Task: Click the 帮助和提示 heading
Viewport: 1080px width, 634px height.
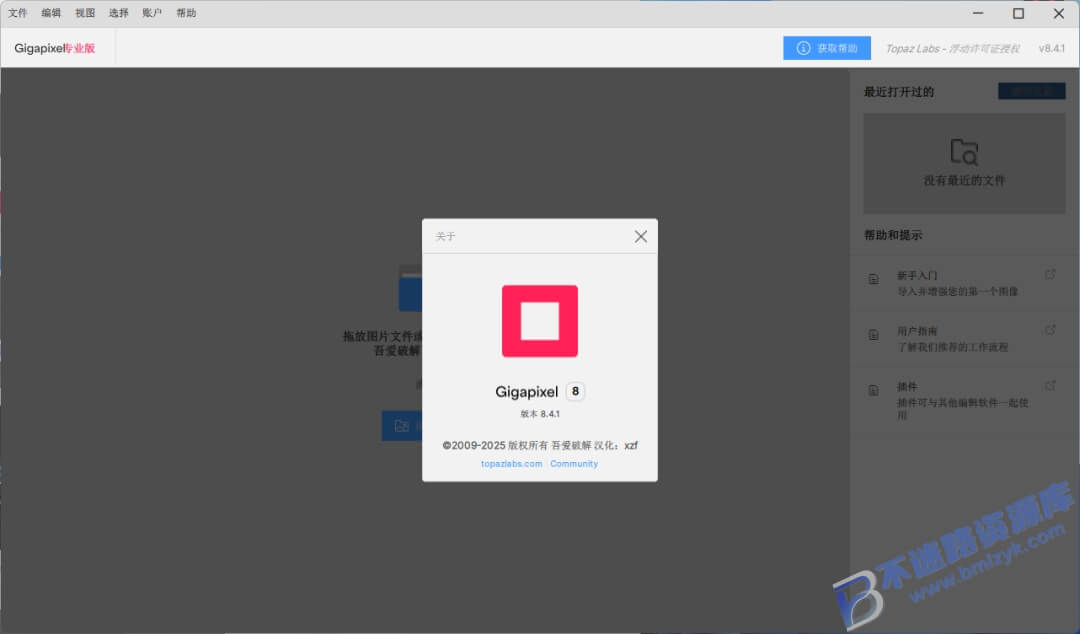Action: tap(893, 235)
